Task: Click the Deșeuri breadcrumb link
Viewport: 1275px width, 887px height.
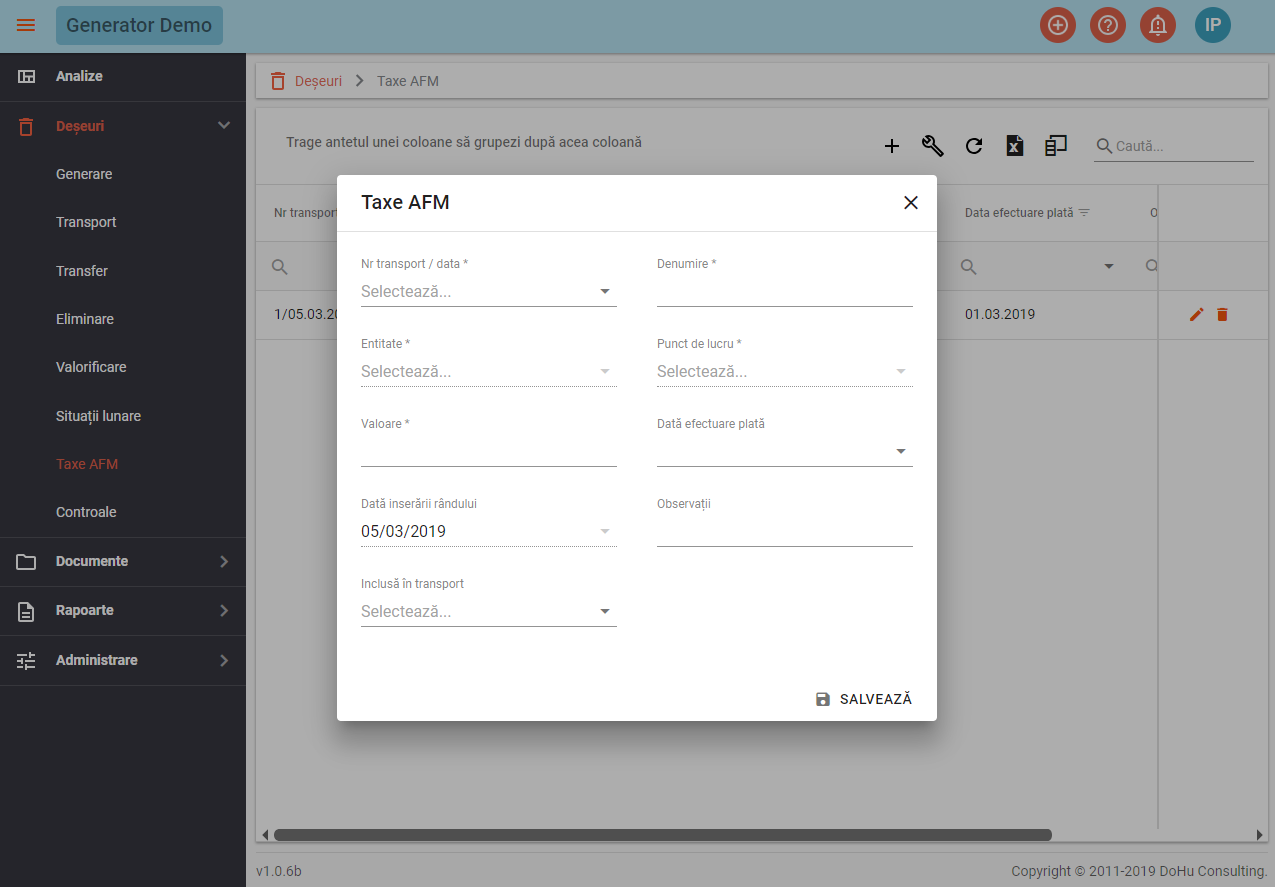Action: tap(318, 81)
